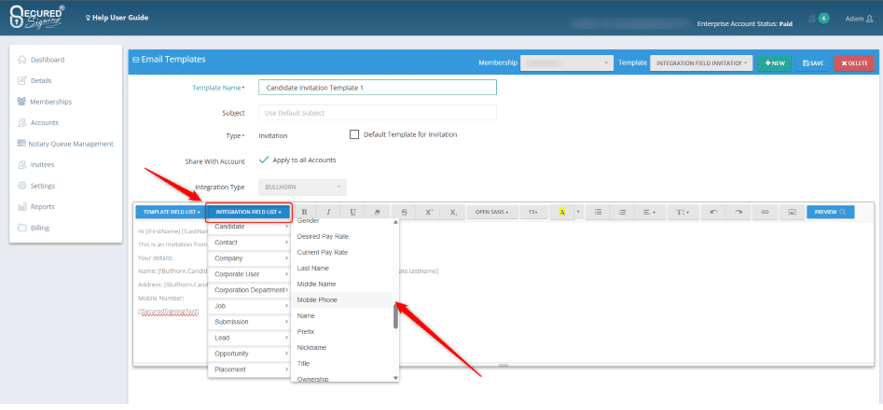Open the Open Sans font dropdown
The width and height of the screenshot is (883, 410).
tap(492, 212)
